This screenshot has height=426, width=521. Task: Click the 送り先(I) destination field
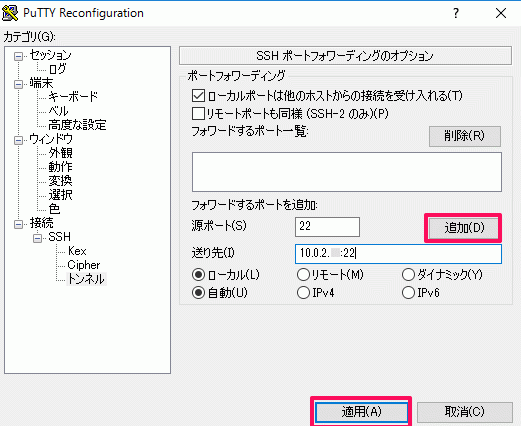(x=398, y=254)
